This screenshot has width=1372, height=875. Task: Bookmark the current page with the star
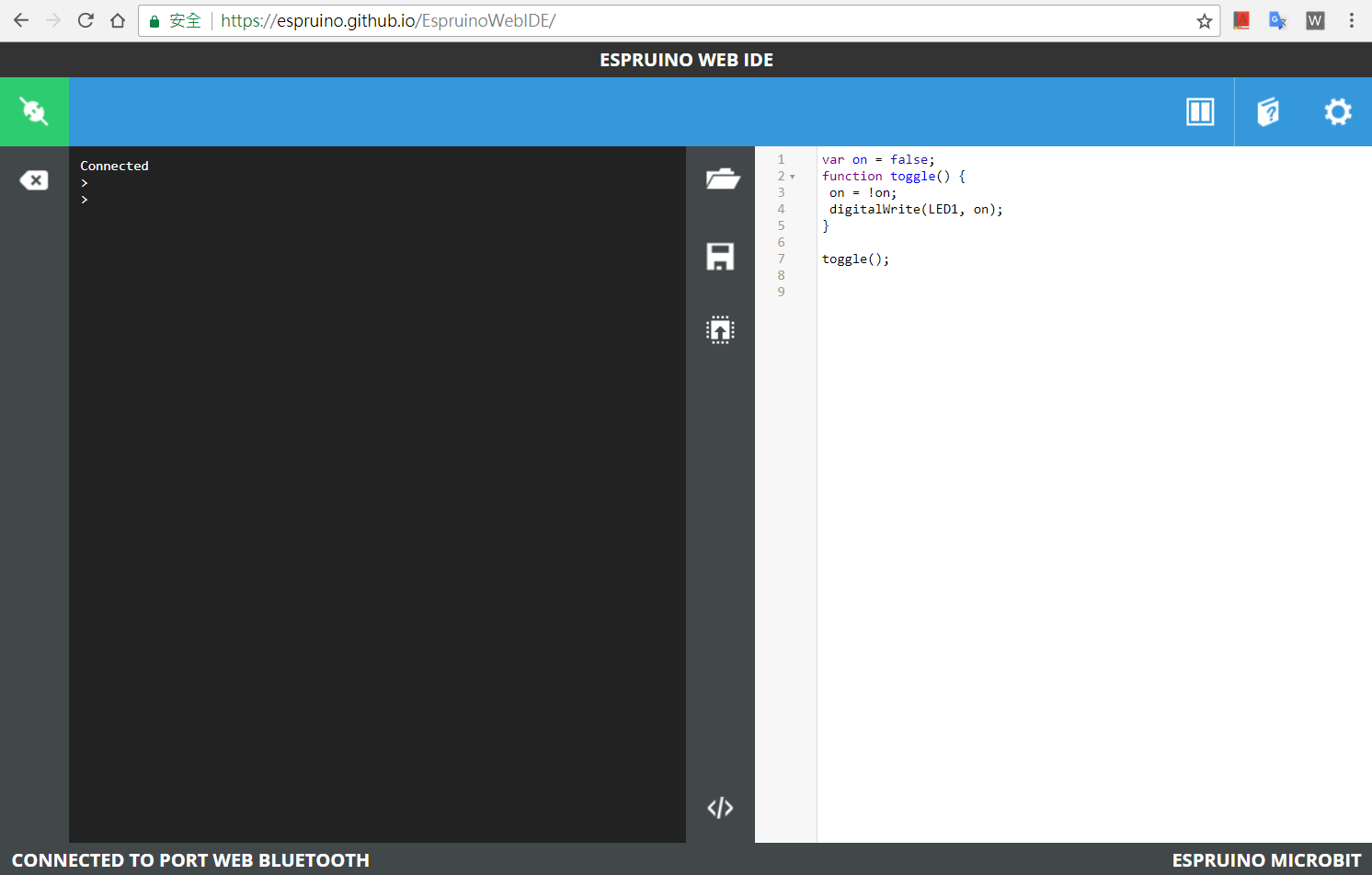click(x=1204, y=20)
